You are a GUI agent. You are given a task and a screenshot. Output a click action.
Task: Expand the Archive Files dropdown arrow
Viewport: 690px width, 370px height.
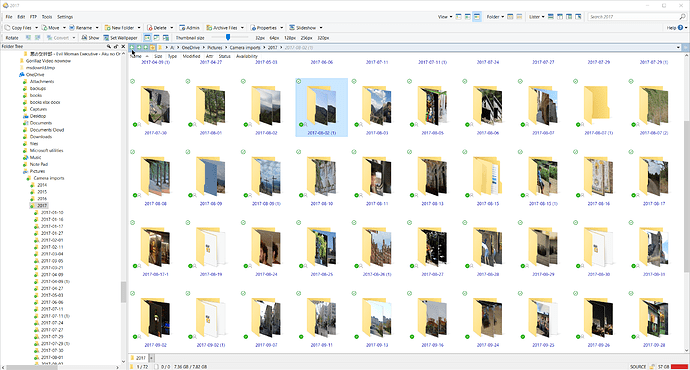coord(242,28)
